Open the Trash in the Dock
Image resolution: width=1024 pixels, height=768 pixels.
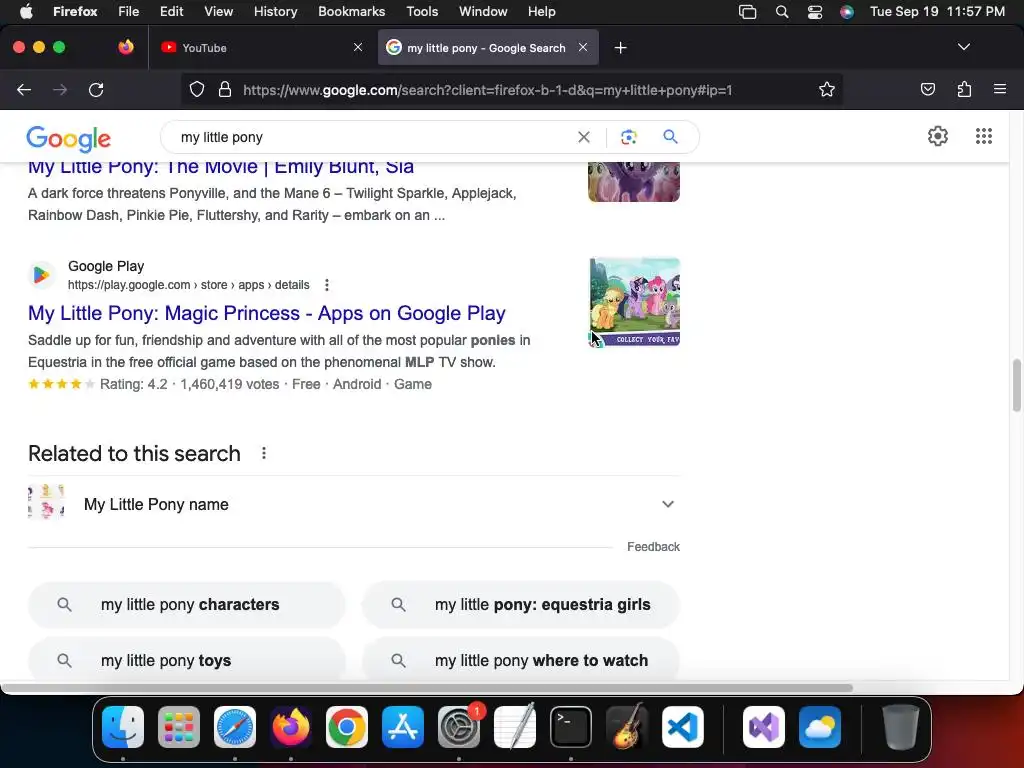(901, 727)
